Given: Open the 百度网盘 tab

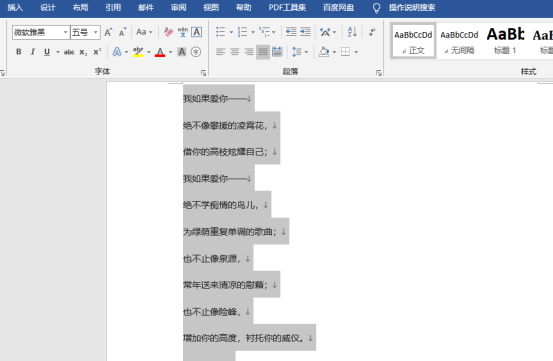Looking at the screenshot, I should pyautogui.click(x=339, y=7).
